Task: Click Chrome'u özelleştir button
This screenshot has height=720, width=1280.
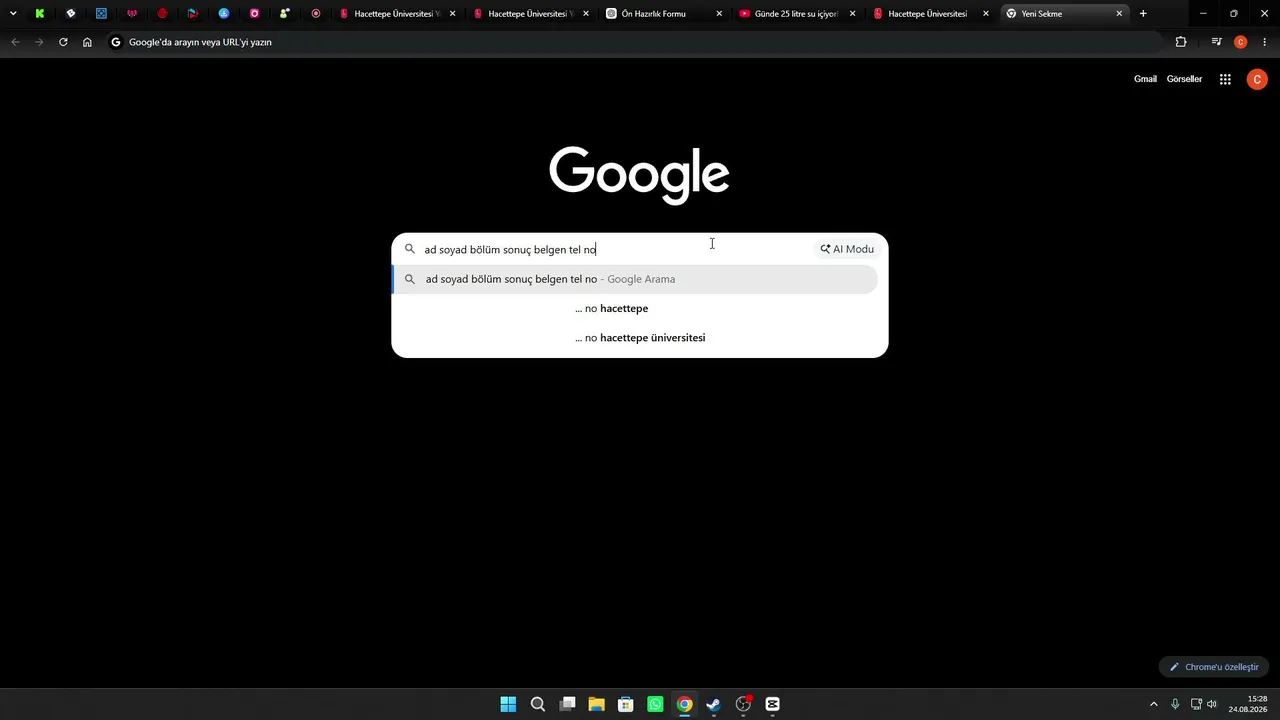Action: click(x=1214, y=667)
